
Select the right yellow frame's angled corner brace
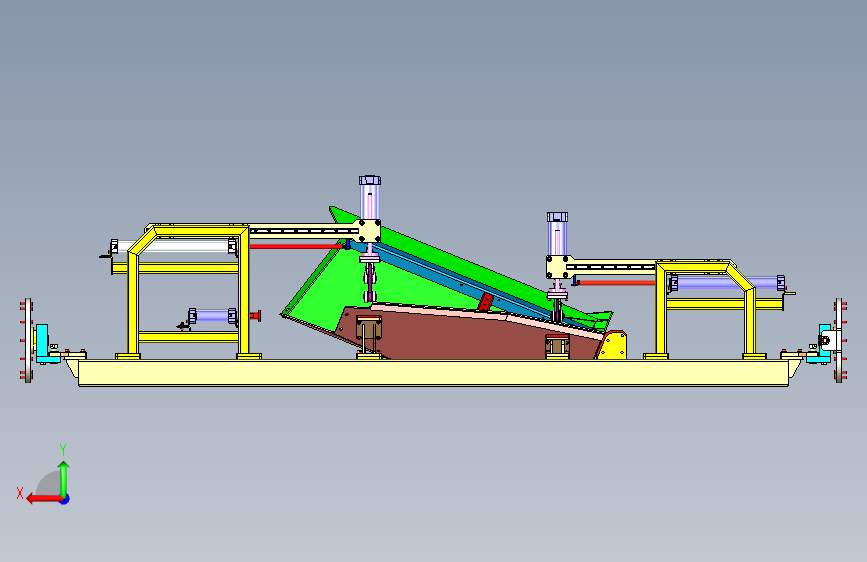click(740, 275)
